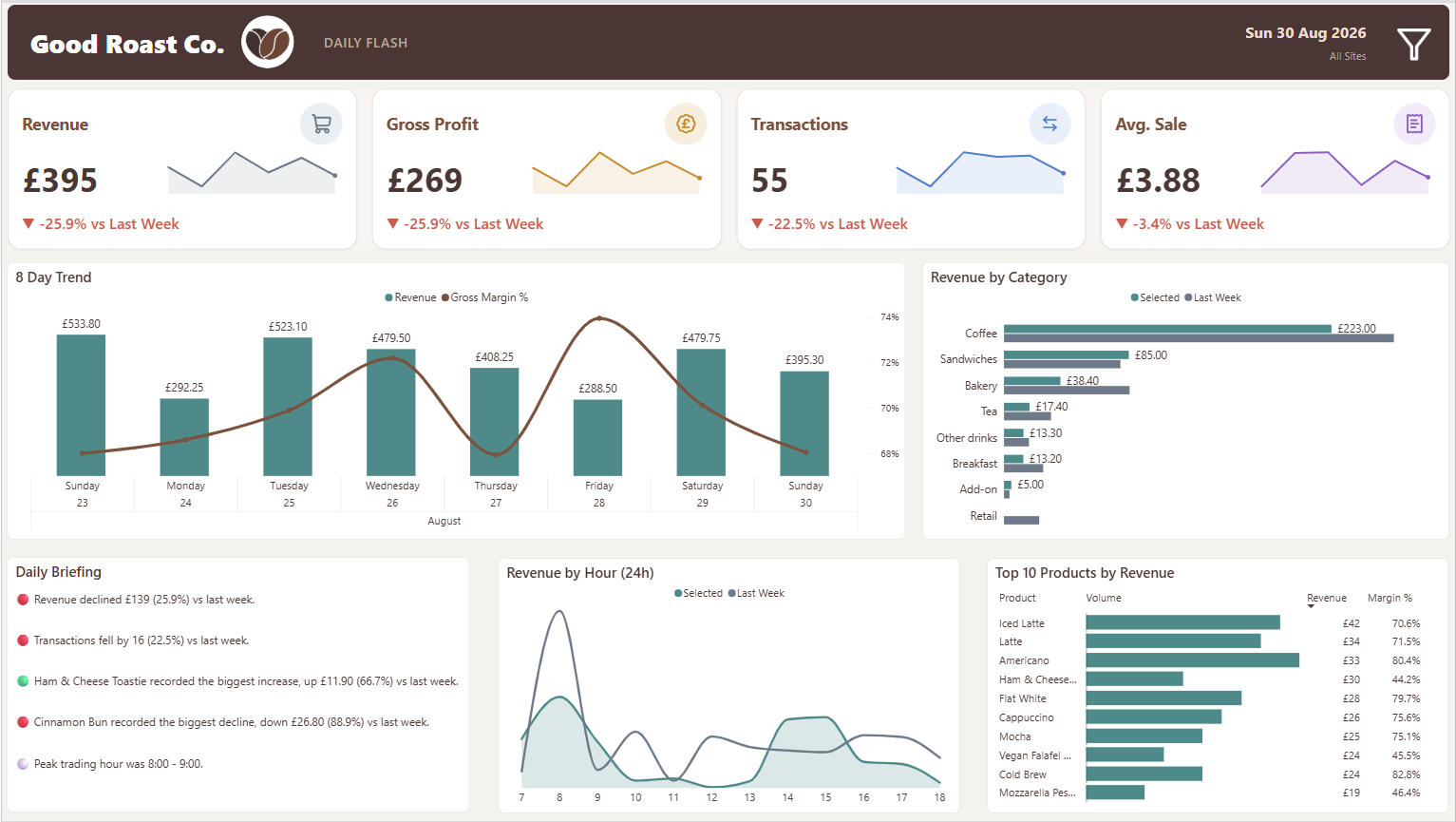Sort the table by the Product column header
The image size is (1456, 822).
1017,598
